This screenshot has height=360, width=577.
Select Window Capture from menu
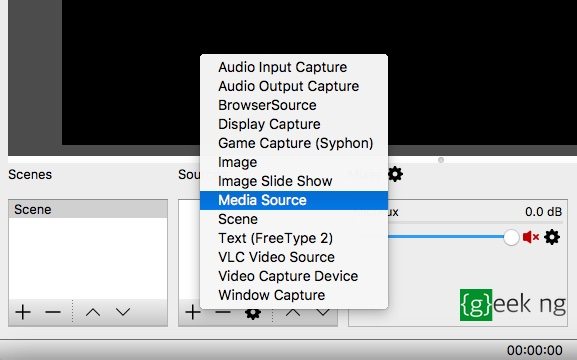[x=294, y=295]
